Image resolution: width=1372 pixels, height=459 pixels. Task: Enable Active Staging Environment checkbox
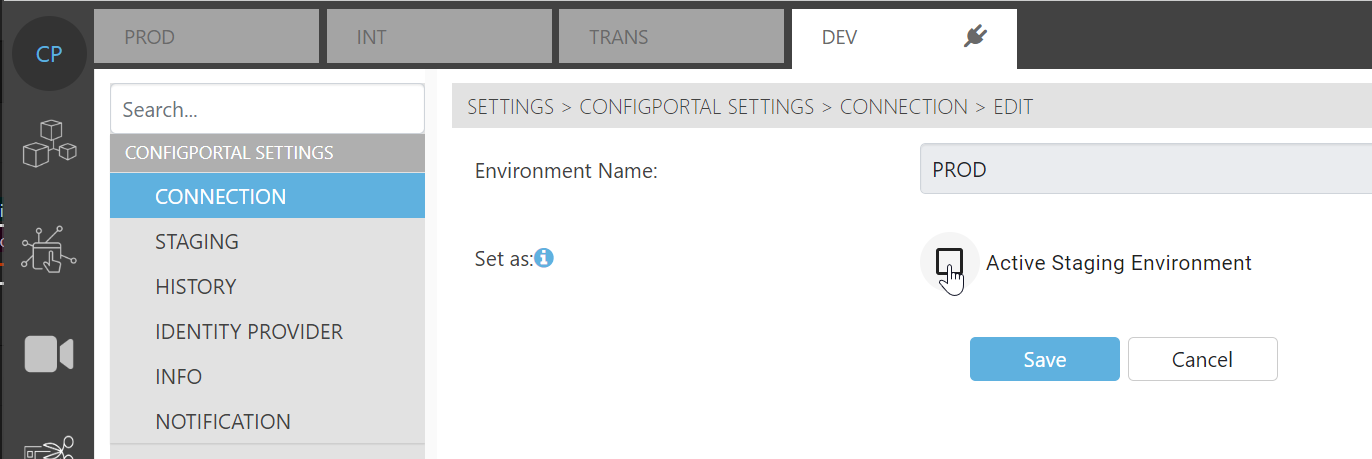point(948,263)
